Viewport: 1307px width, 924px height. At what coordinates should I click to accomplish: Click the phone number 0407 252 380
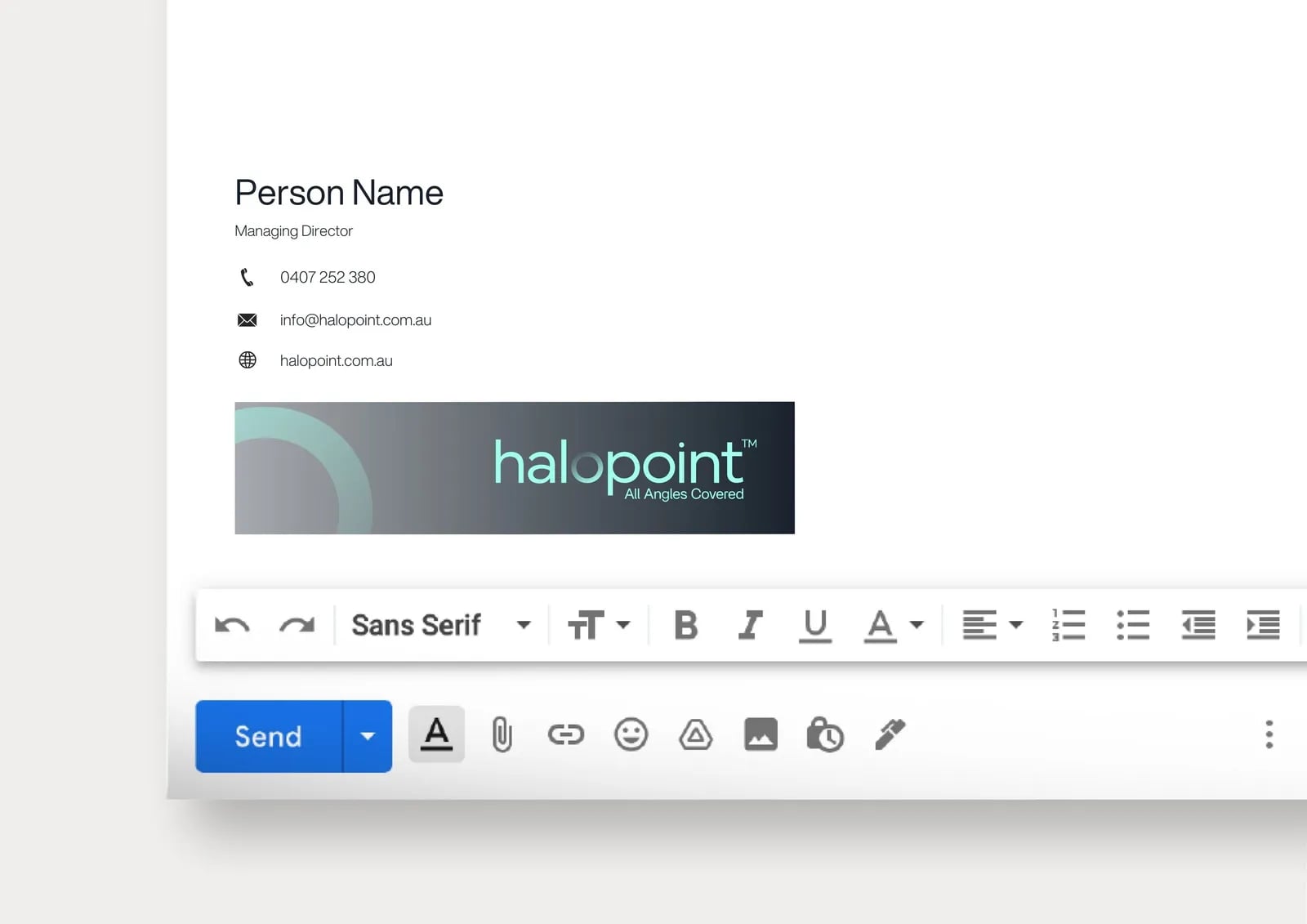coord(328,277)
